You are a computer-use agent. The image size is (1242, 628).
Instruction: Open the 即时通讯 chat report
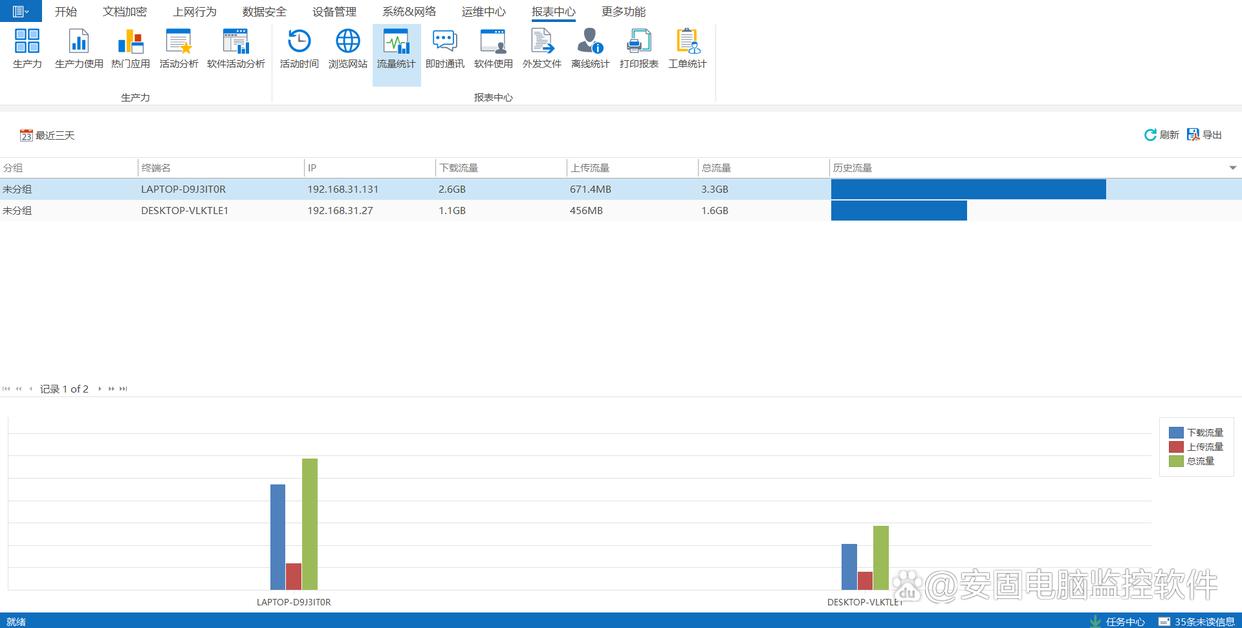(x=444, y=48)
